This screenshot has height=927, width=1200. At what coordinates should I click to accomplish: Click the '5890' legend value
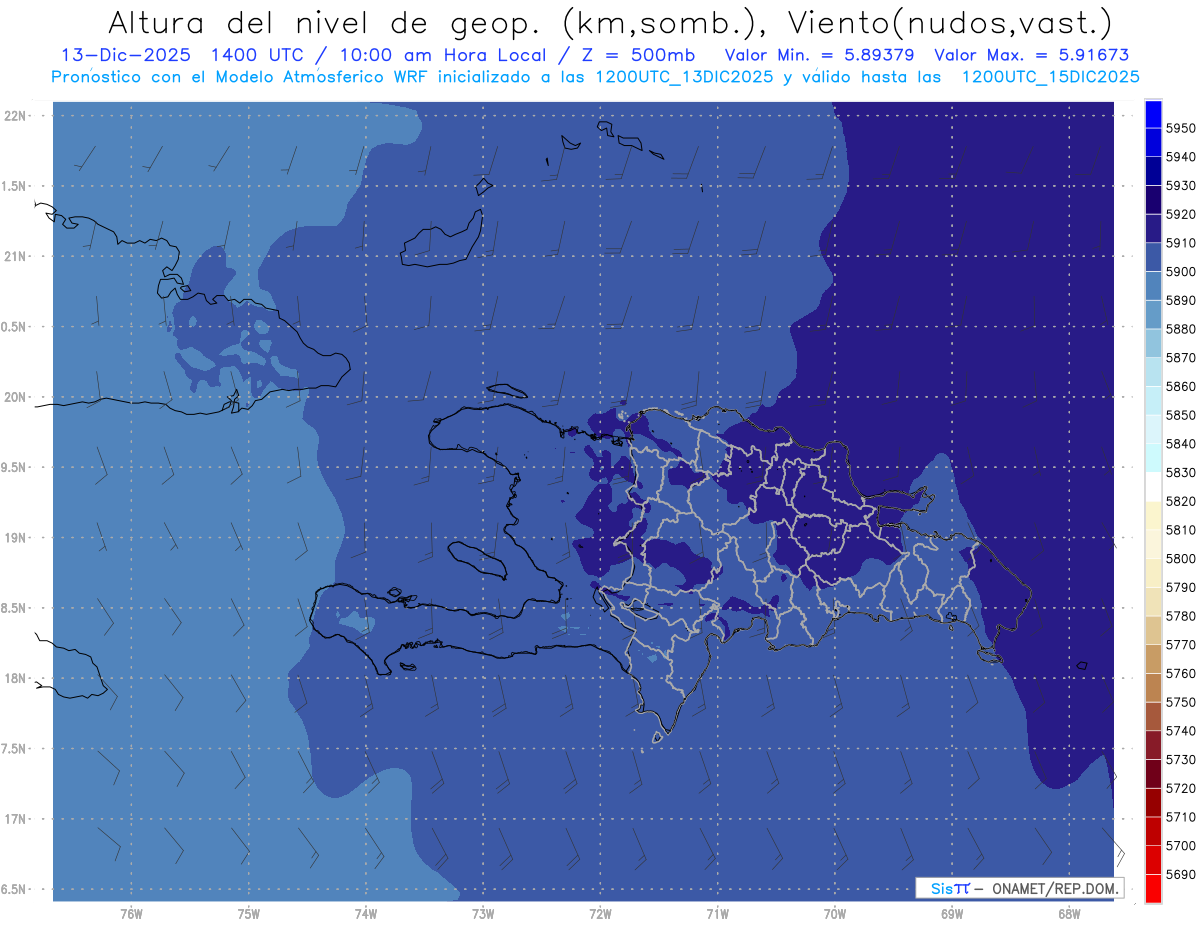(1181, 300)
